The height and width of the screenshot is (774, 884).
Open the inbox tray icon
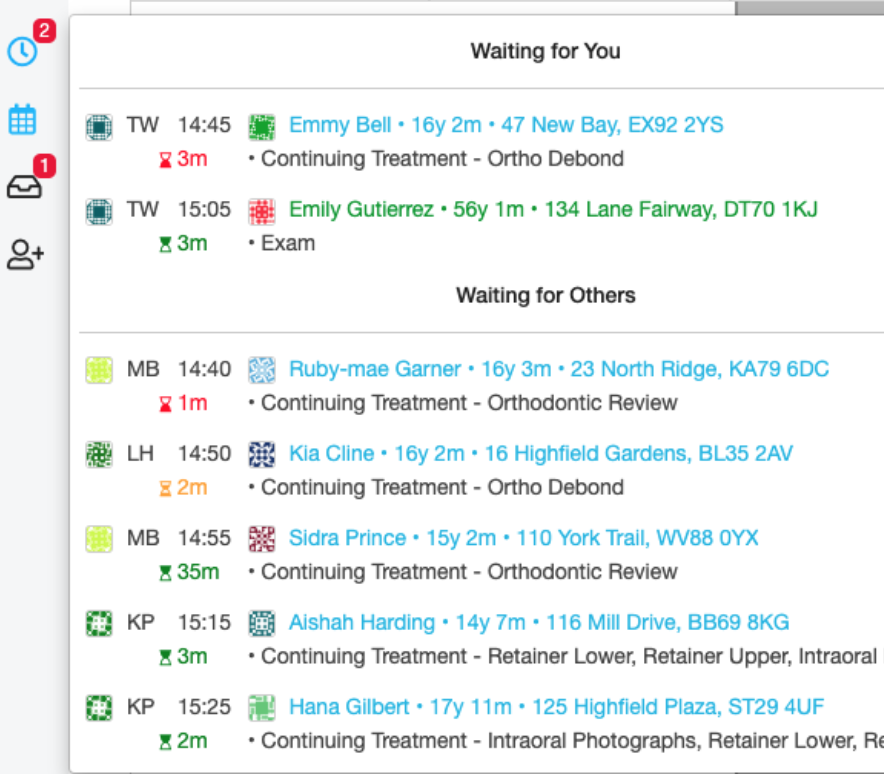click(24, 187)
